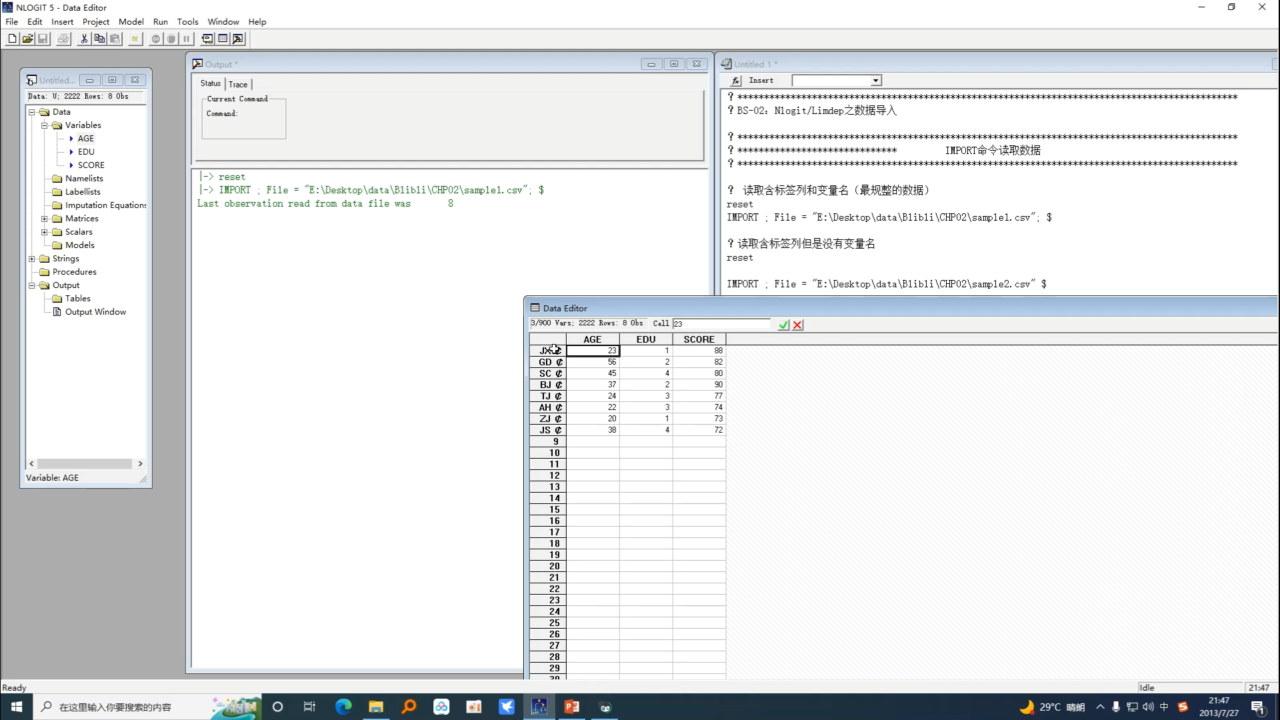
Task: Click SCORE cell with value 90
Action: pos(699,385)
